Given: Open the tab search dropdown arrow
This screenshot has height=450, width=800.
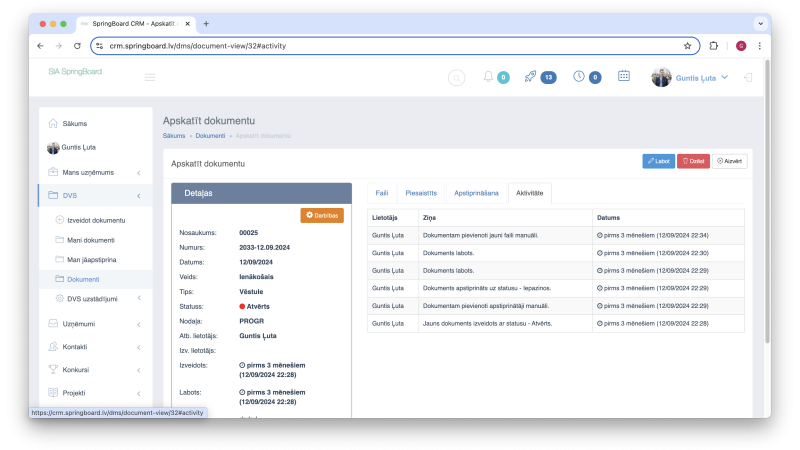Looking at the screenshot, I should click(760, 23).
